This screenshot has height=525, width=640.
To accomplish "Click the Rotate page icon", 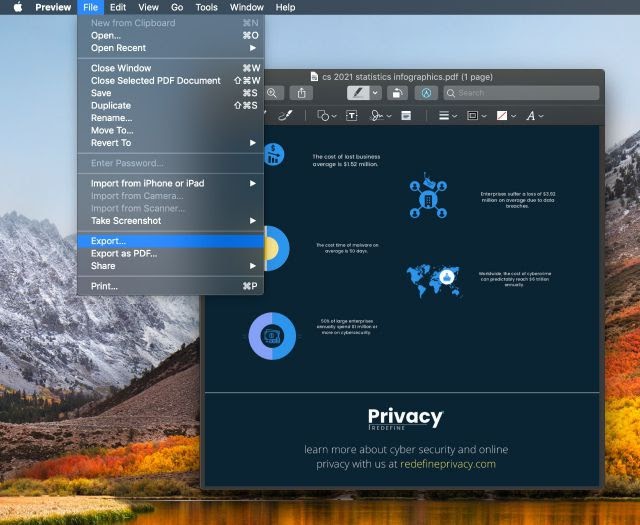I will [x=397, y=93].
